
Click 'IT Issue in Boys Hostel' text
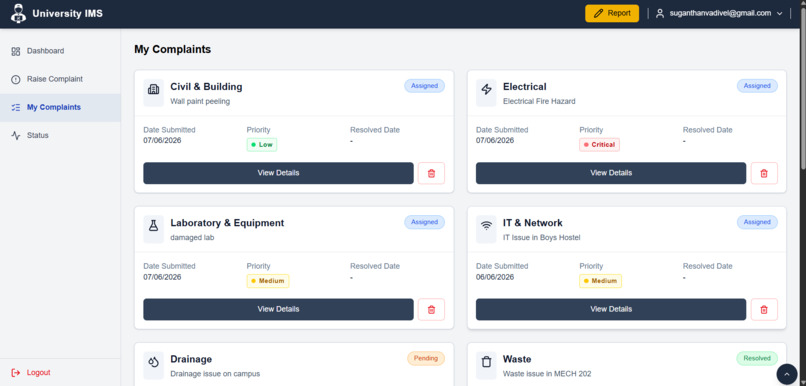542,238
